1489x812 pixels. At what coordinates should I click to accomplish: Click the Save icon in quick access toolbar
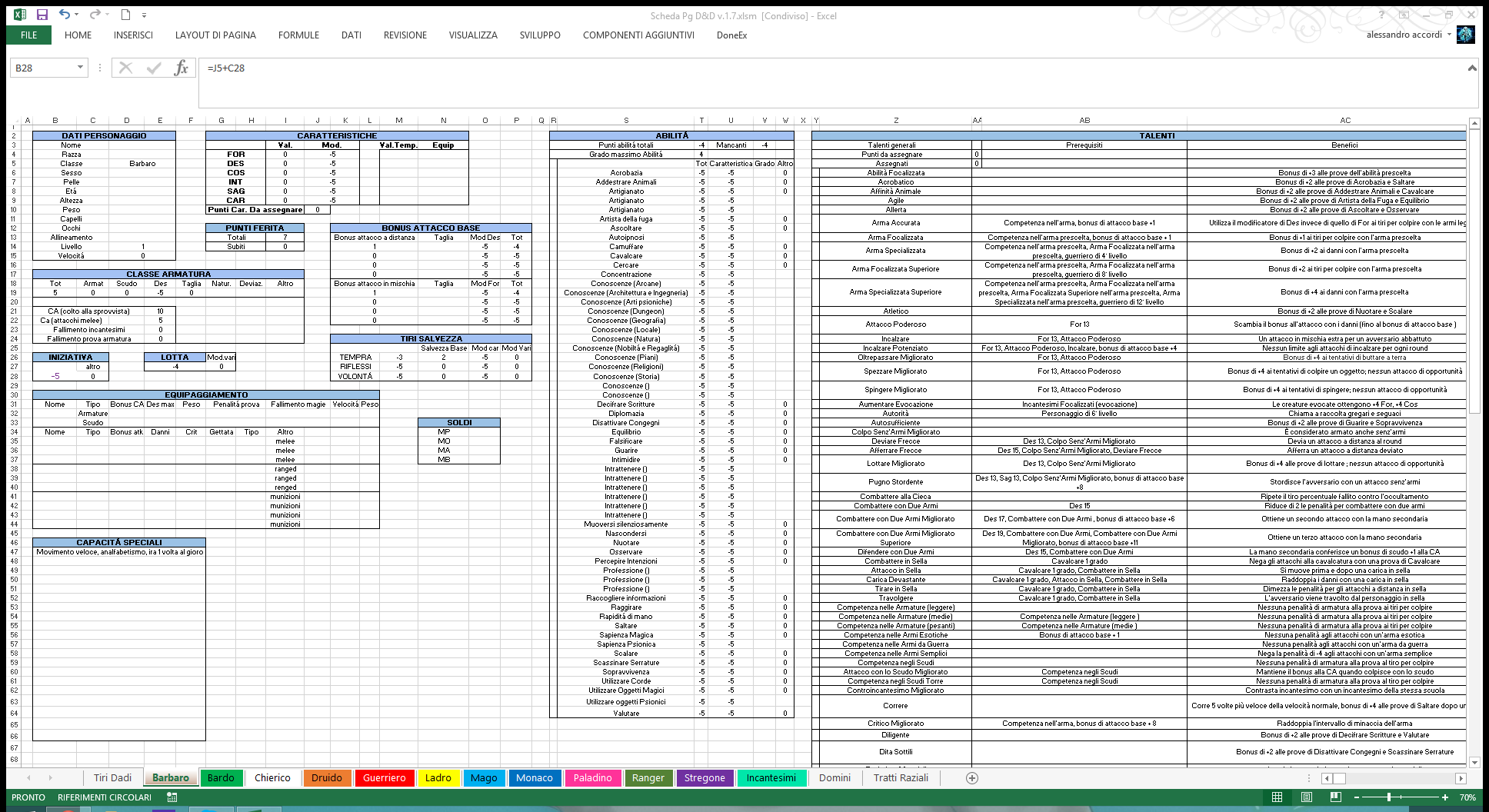click(42, 15)
